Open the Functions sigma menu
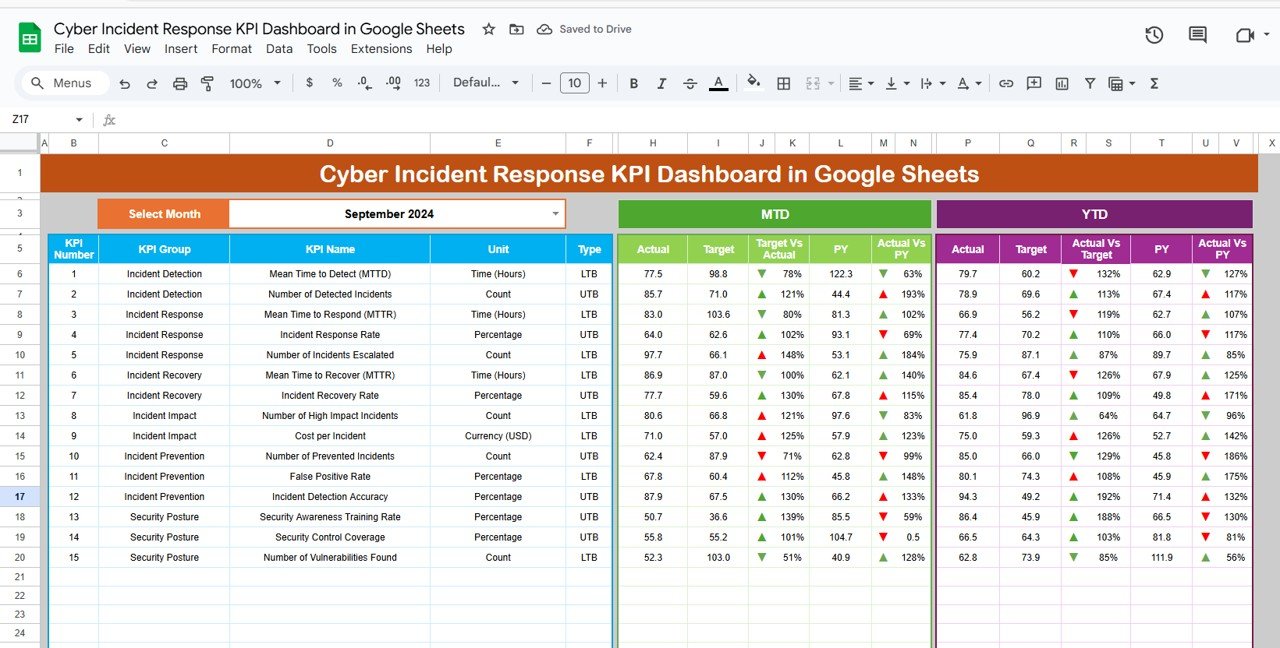 (x=1154, y=83)
